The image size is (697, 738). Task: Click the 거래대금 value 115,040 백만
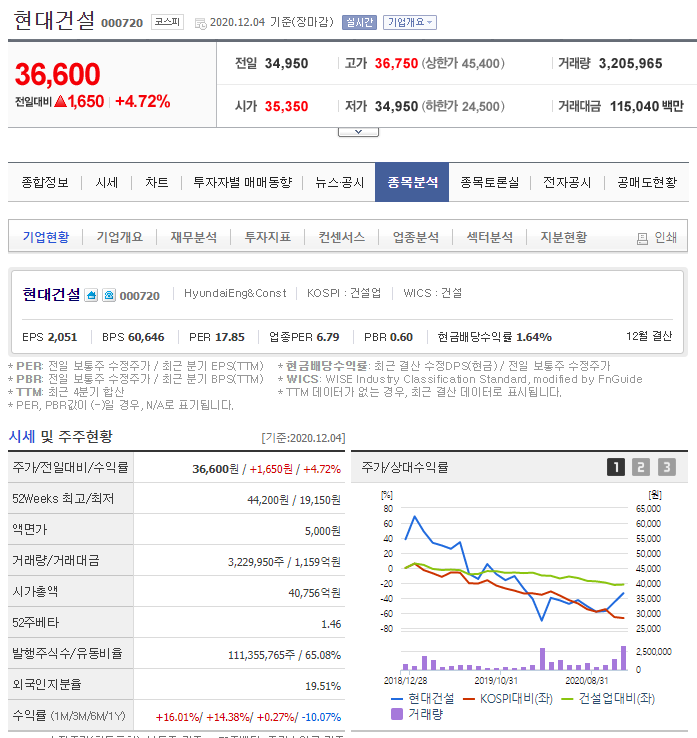(646, 106)
